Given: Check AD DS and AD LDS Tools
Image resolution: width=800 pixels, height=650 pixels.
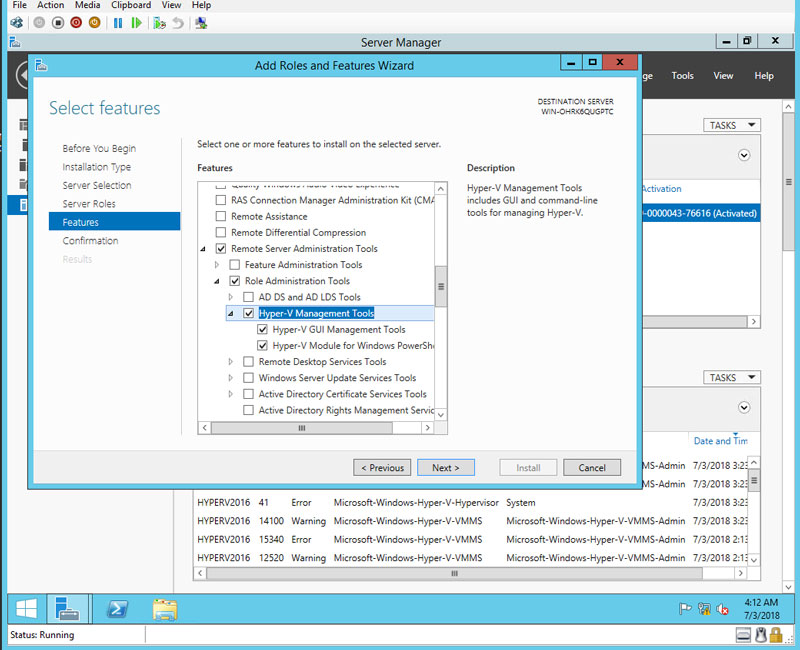Looking at the screenshot, I should point(248,297).
